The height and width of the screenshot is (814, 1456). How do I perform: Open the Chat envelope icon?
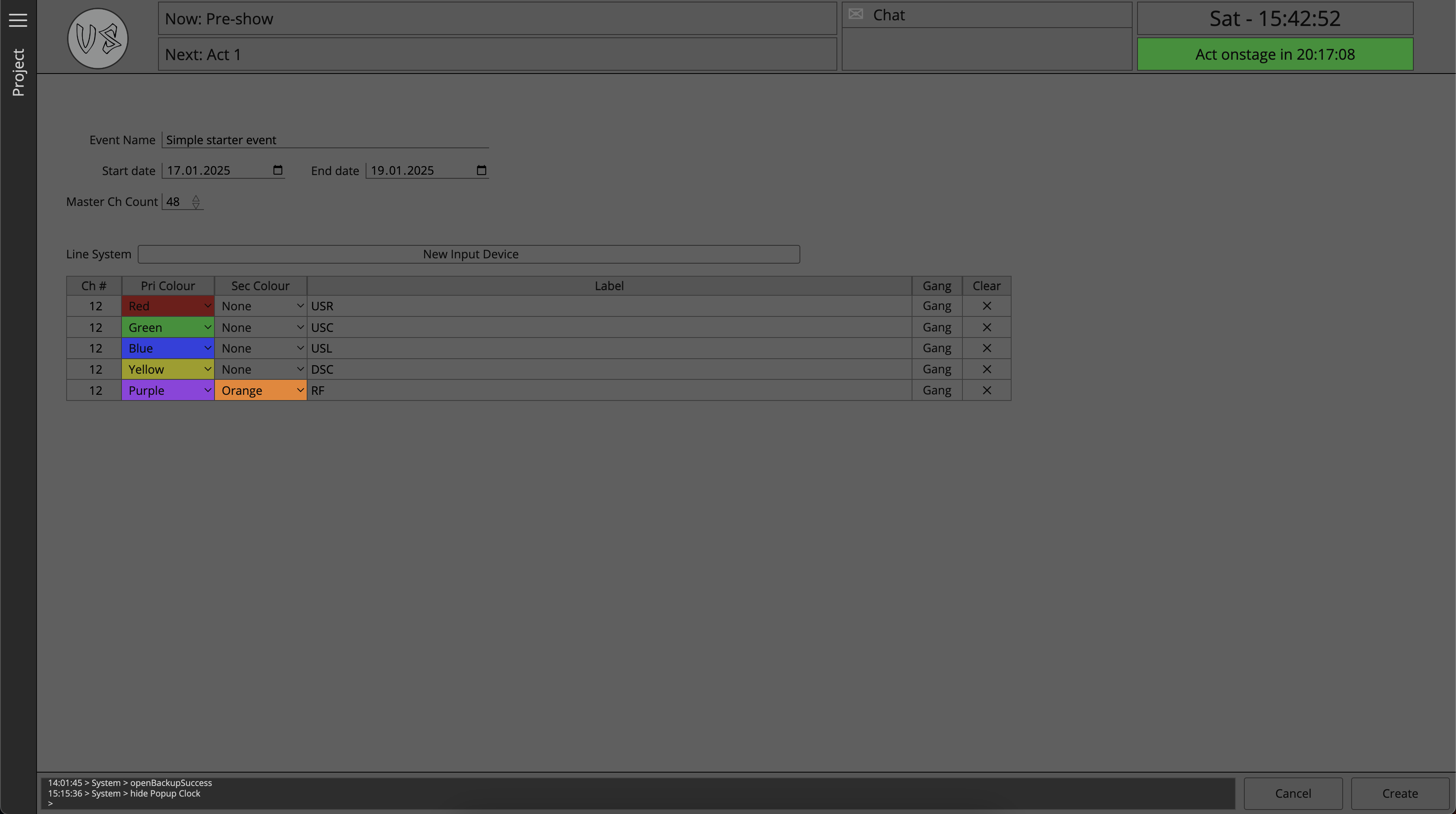click(x=856, y=14)
